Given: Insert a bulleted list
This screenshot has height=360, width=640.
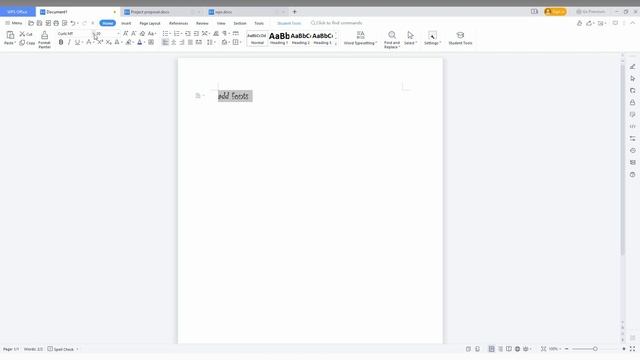Looking at the screenshot, I should [x=166, y=33].
